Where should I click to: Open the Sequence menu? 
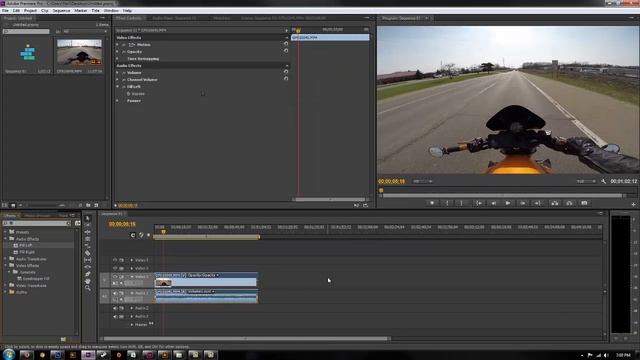pos(62,11)
